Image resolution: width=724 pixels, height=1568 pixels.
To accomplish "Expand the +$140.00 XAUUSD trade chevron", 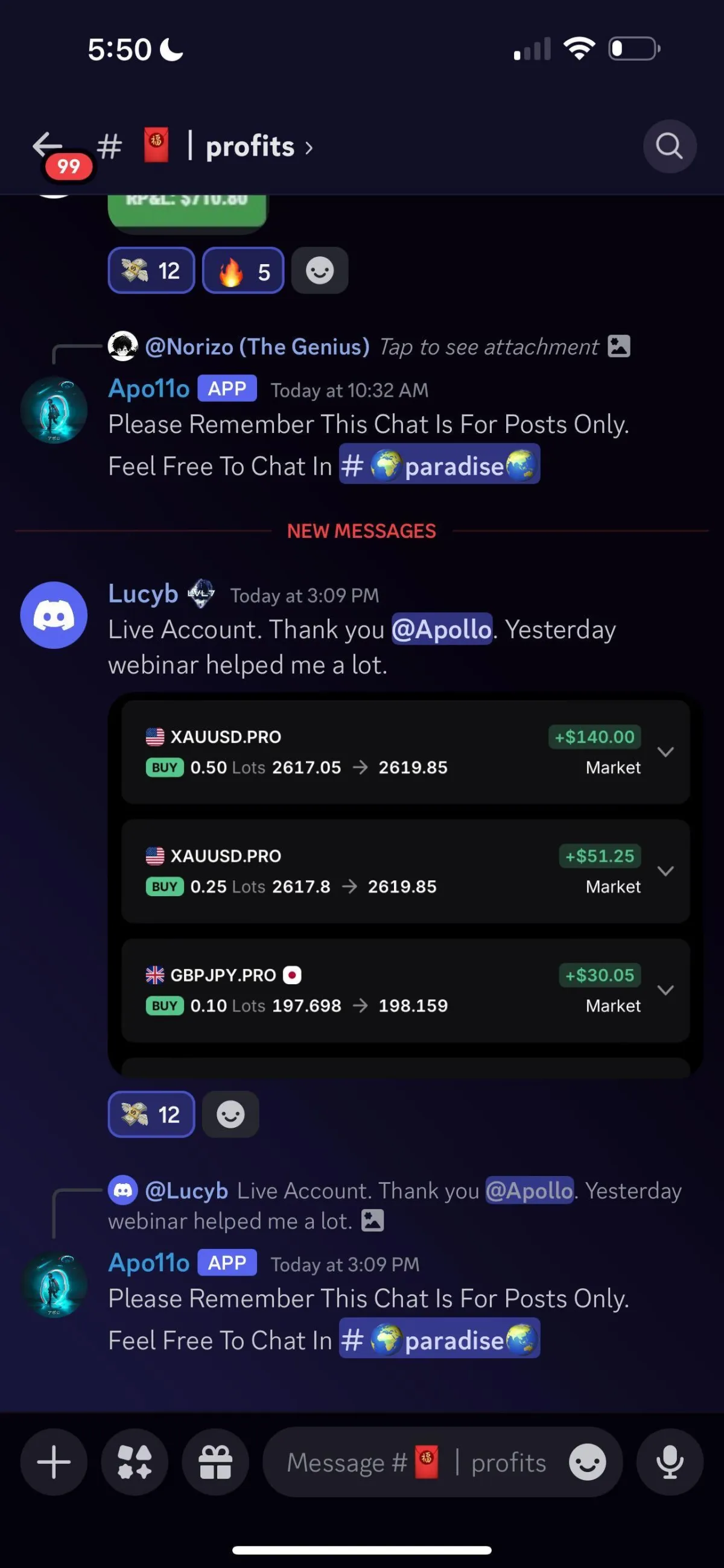I will (x=665, y=752).
